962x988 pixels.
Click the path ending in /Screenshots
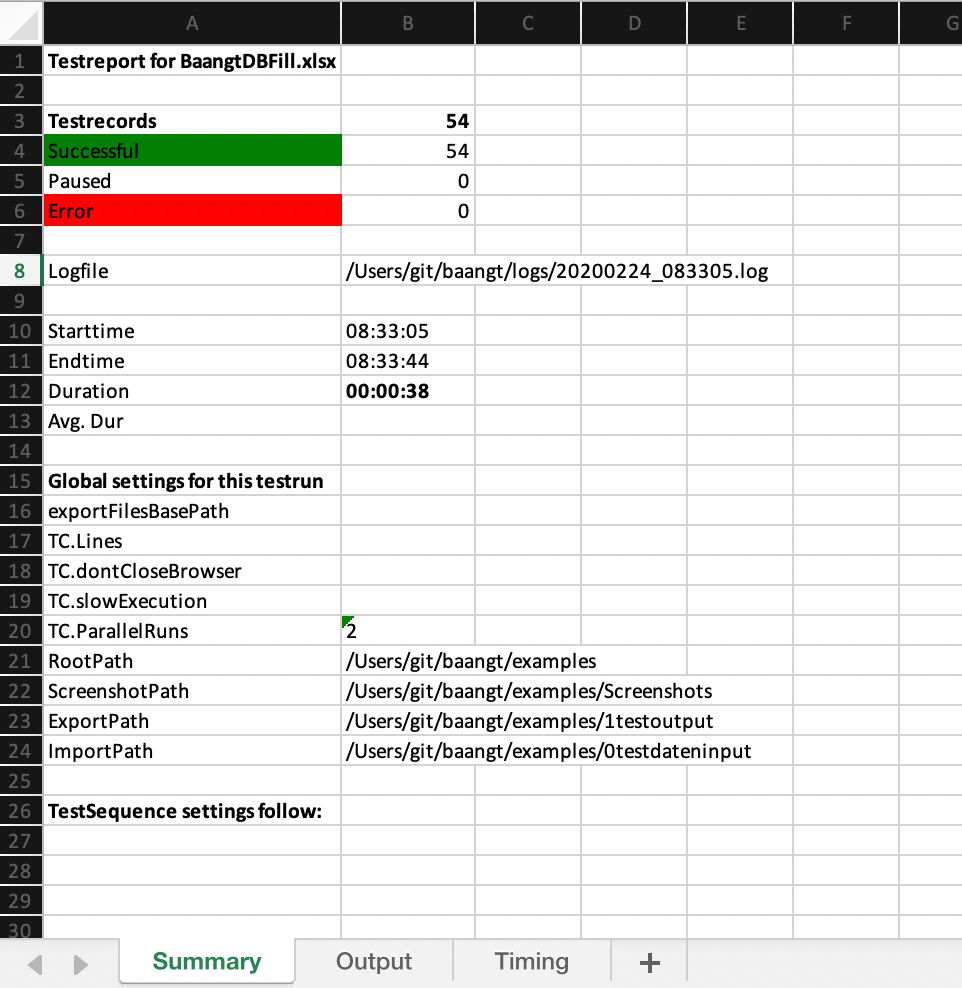click(x=529, y=691)
